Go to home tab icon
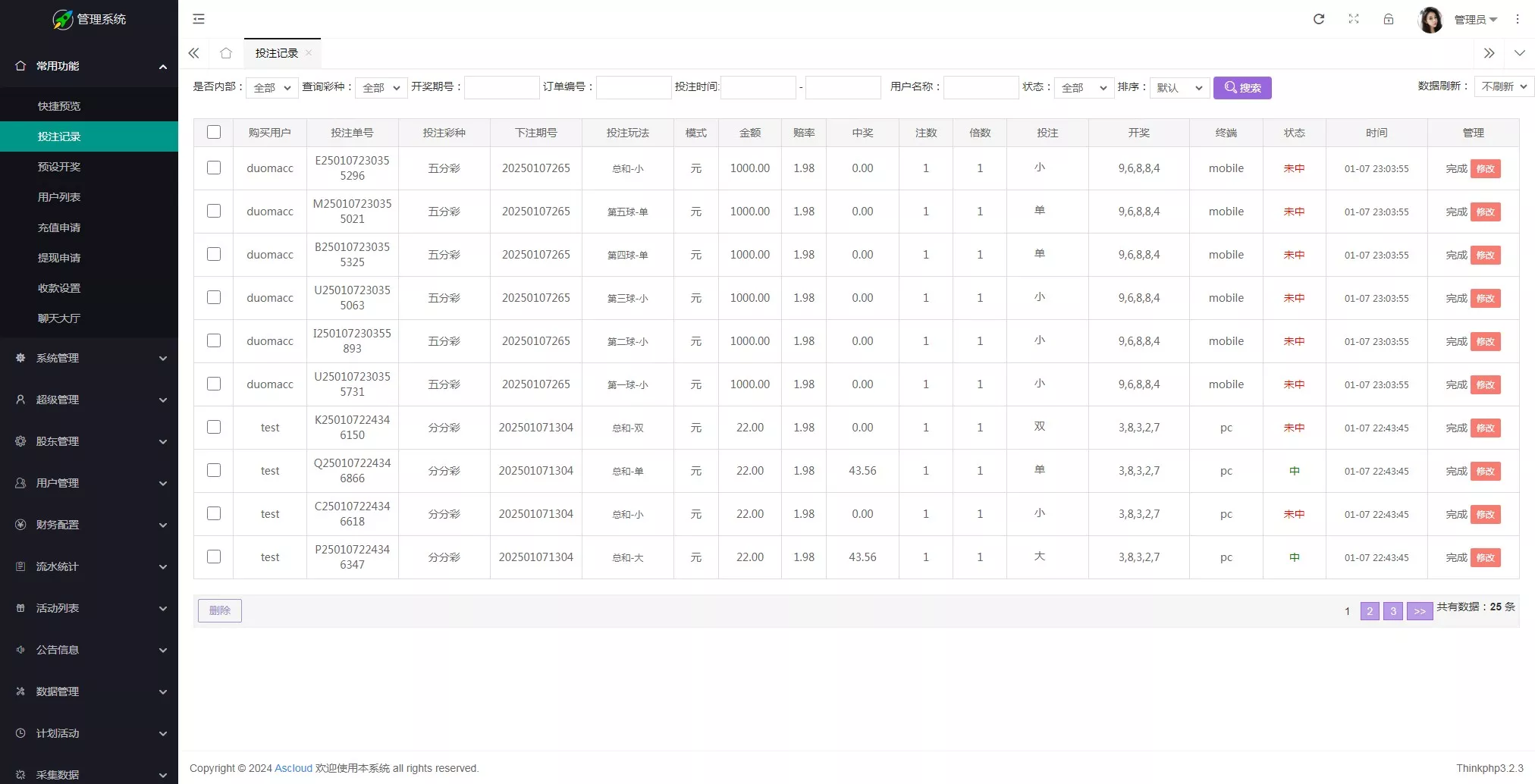Image resolution: width=1535 pixels, height=784 pixels. tap(226, 53)
